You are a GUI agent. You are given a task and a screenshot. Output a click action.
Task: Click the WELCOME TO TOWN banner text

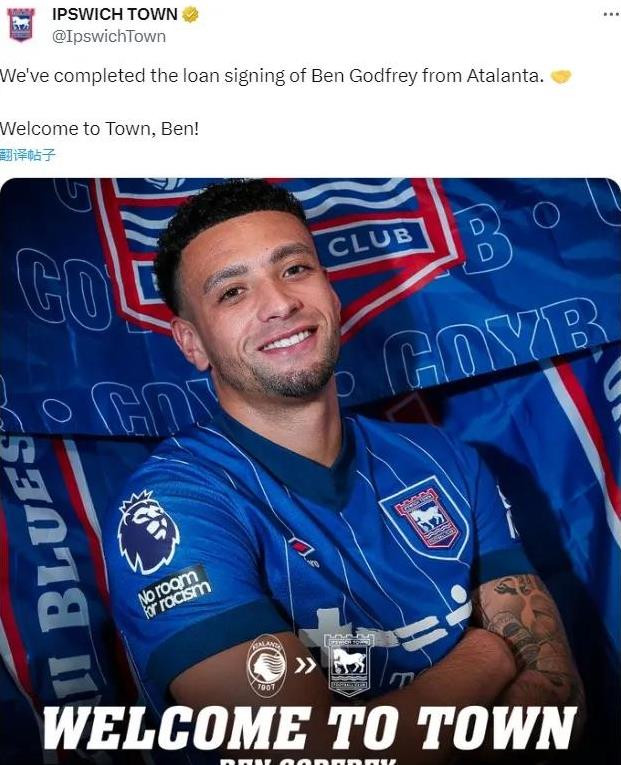pyautogui.click(x=310, y=728)
